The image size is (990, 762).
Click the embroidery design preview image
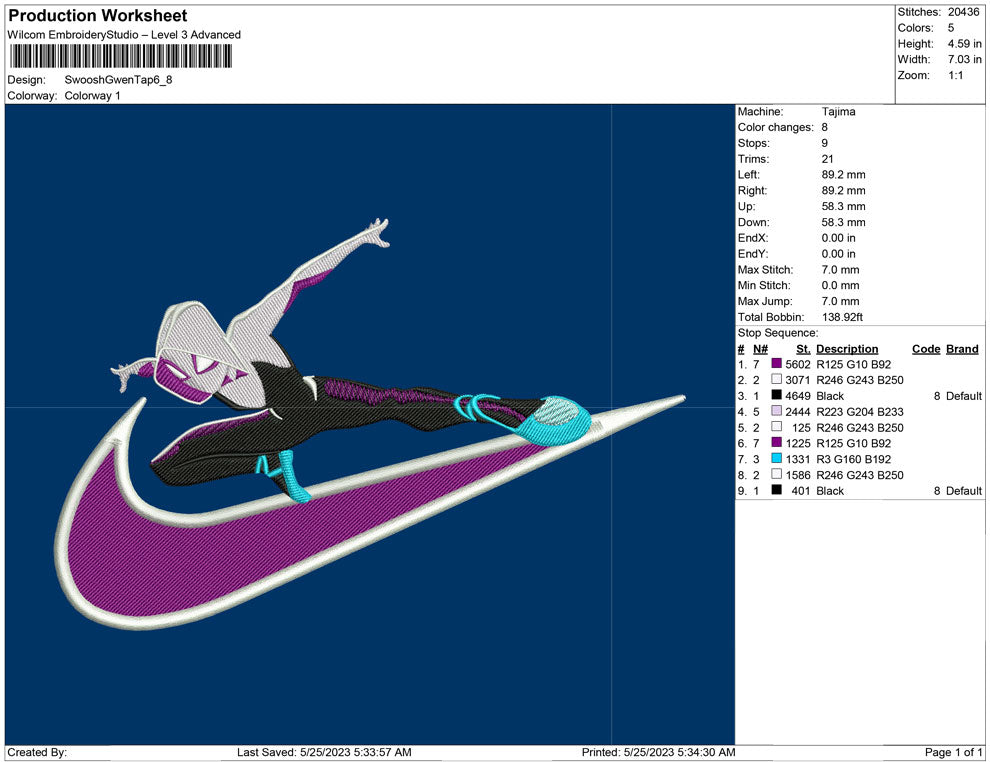[370, 424]
